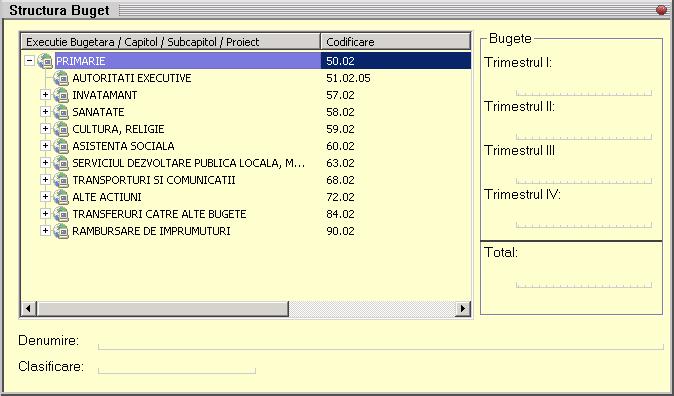674x396 pixels.
Task: Click the Executie Bugetara column header
Action: pos(171,42)
